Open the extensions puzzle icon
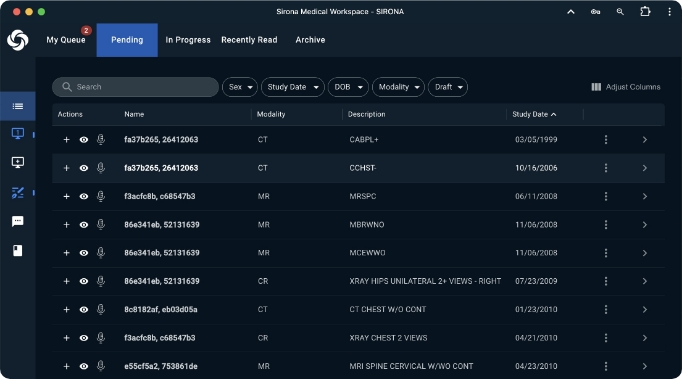Viewport: 682px width, 379px height. coord(645,12)
